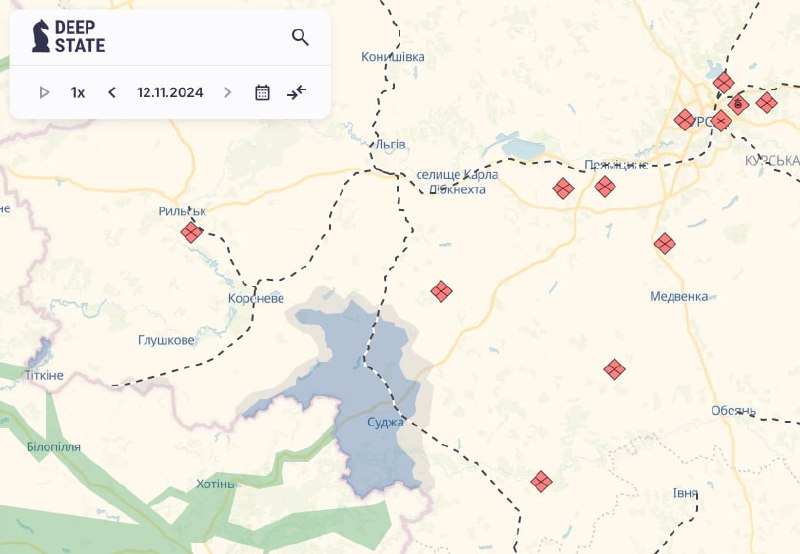800x554 pixels.
Task: Click the southernmost red diamond marker
Action: point(541,481)
